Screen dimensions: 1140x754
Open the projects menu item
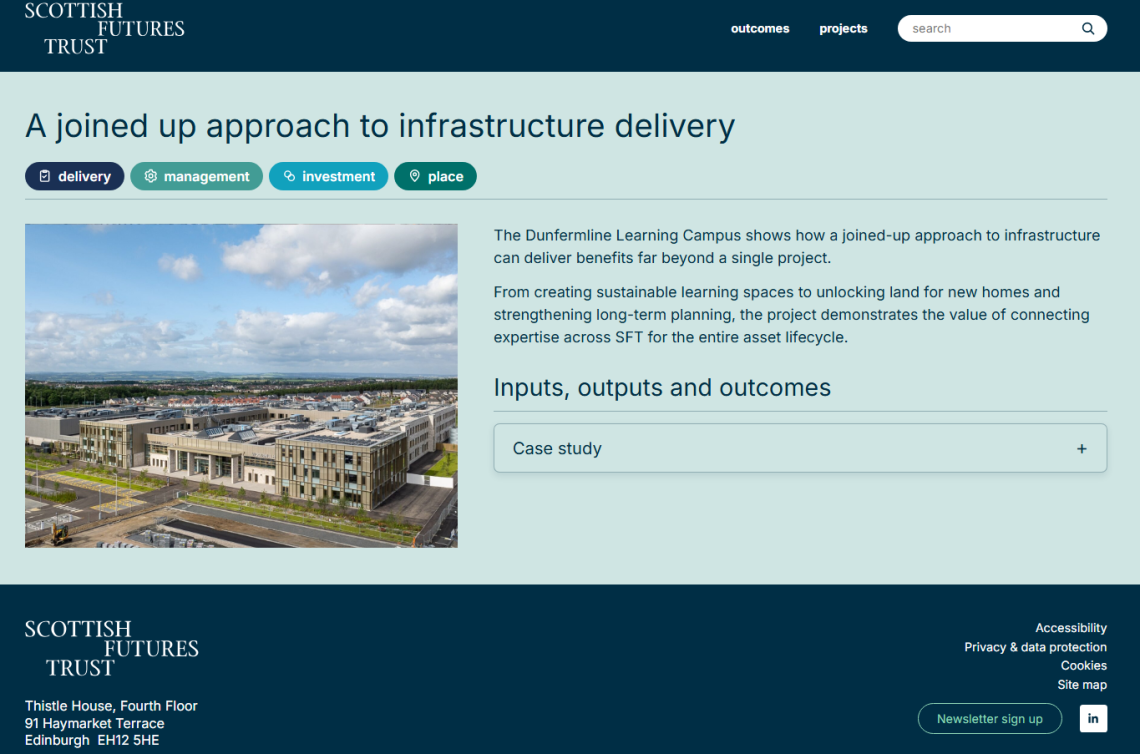(843, 28)
